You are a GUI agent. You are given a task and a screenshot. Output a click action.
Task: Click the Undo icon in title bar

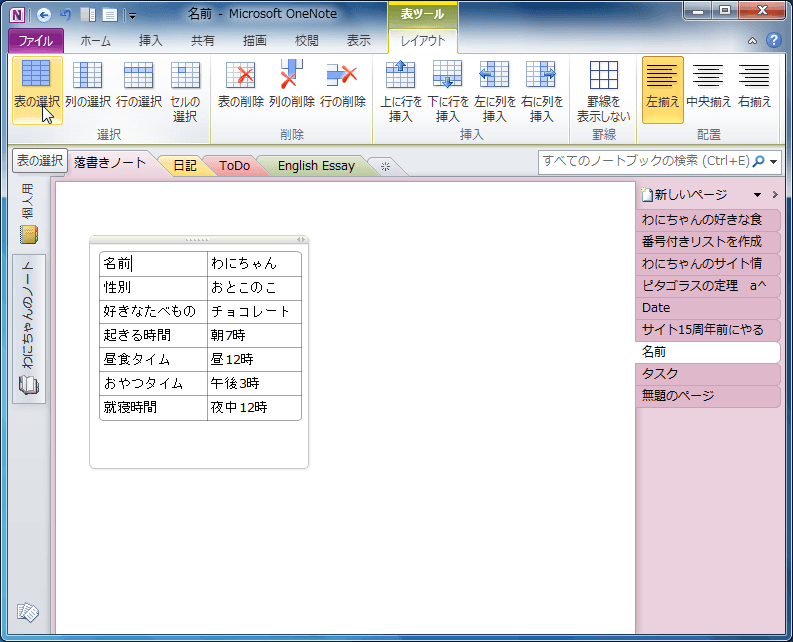[66, 15]
